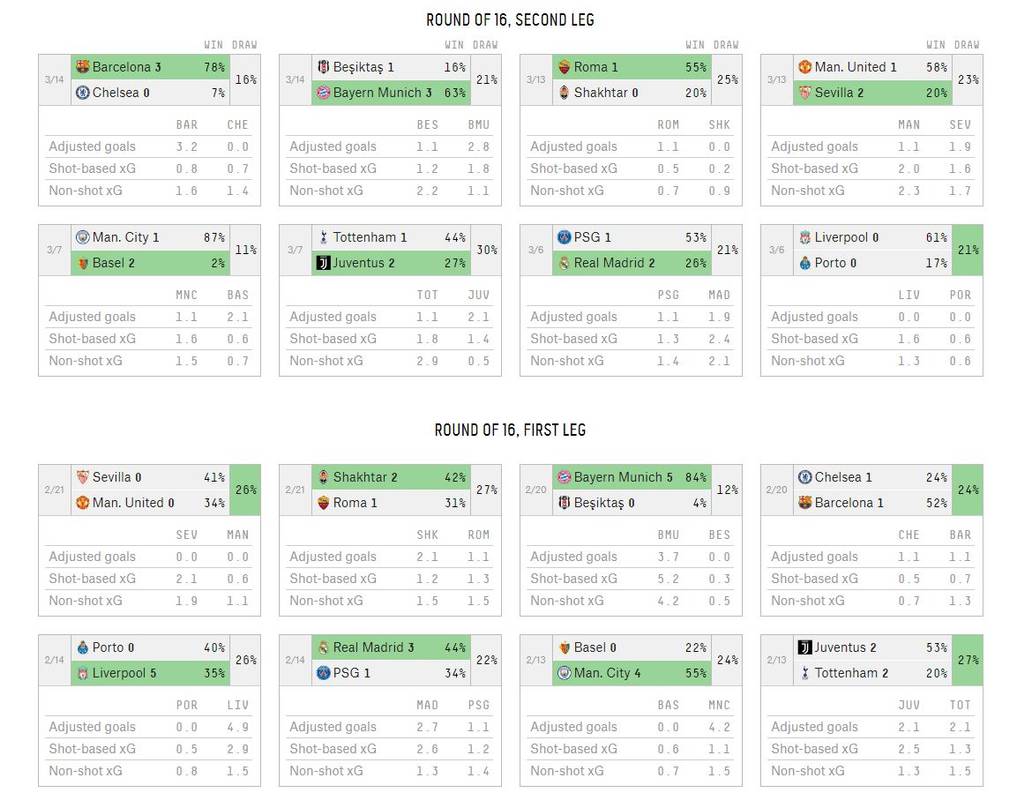Screen dimensions: 1024x812
Task: Click the Porto team name in the first-leg 0–5 loss
Action: [x=108, y=647]
